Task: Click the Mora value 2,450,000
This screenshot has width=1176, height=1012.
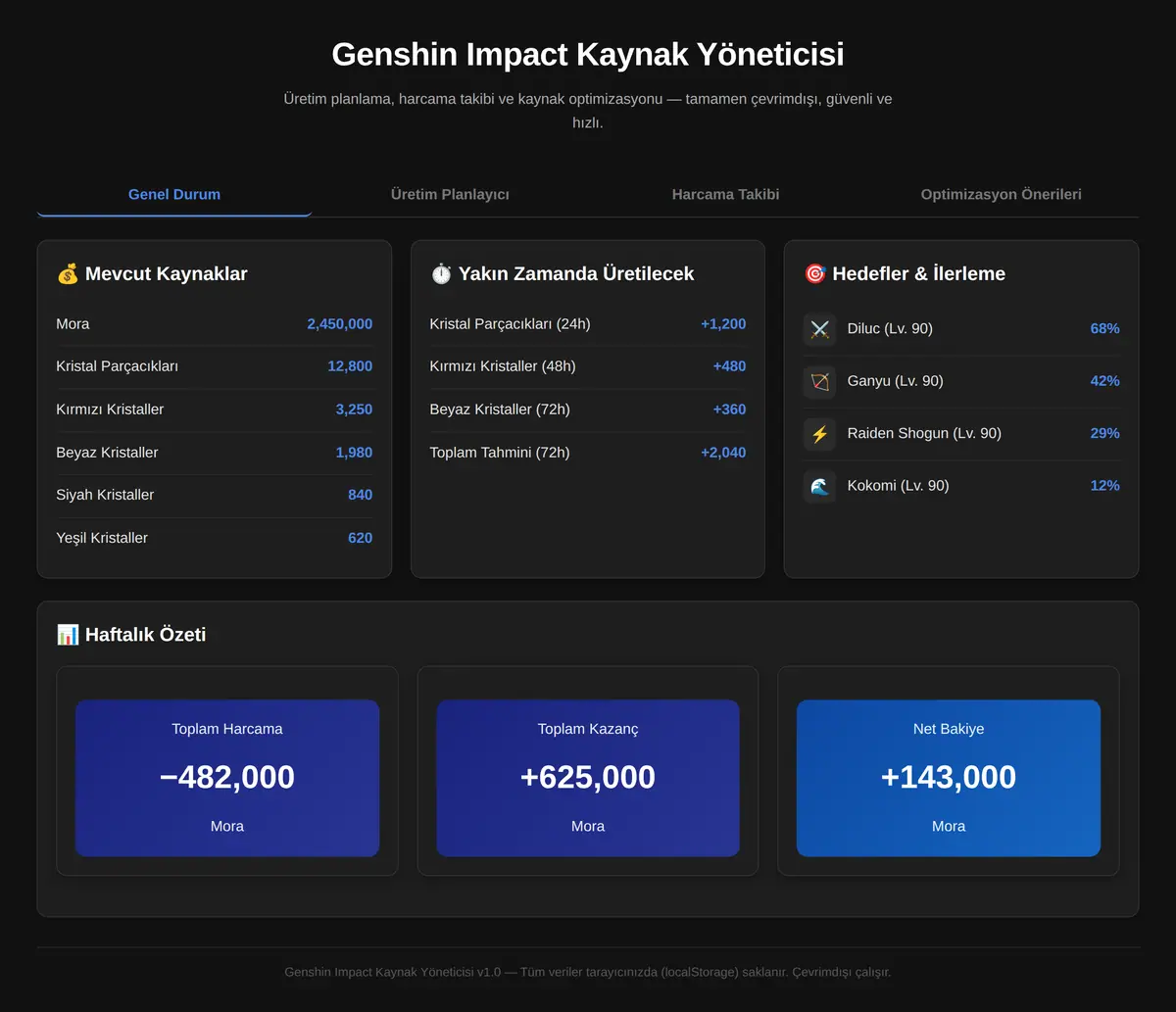Action: click(x=339, y=324)
